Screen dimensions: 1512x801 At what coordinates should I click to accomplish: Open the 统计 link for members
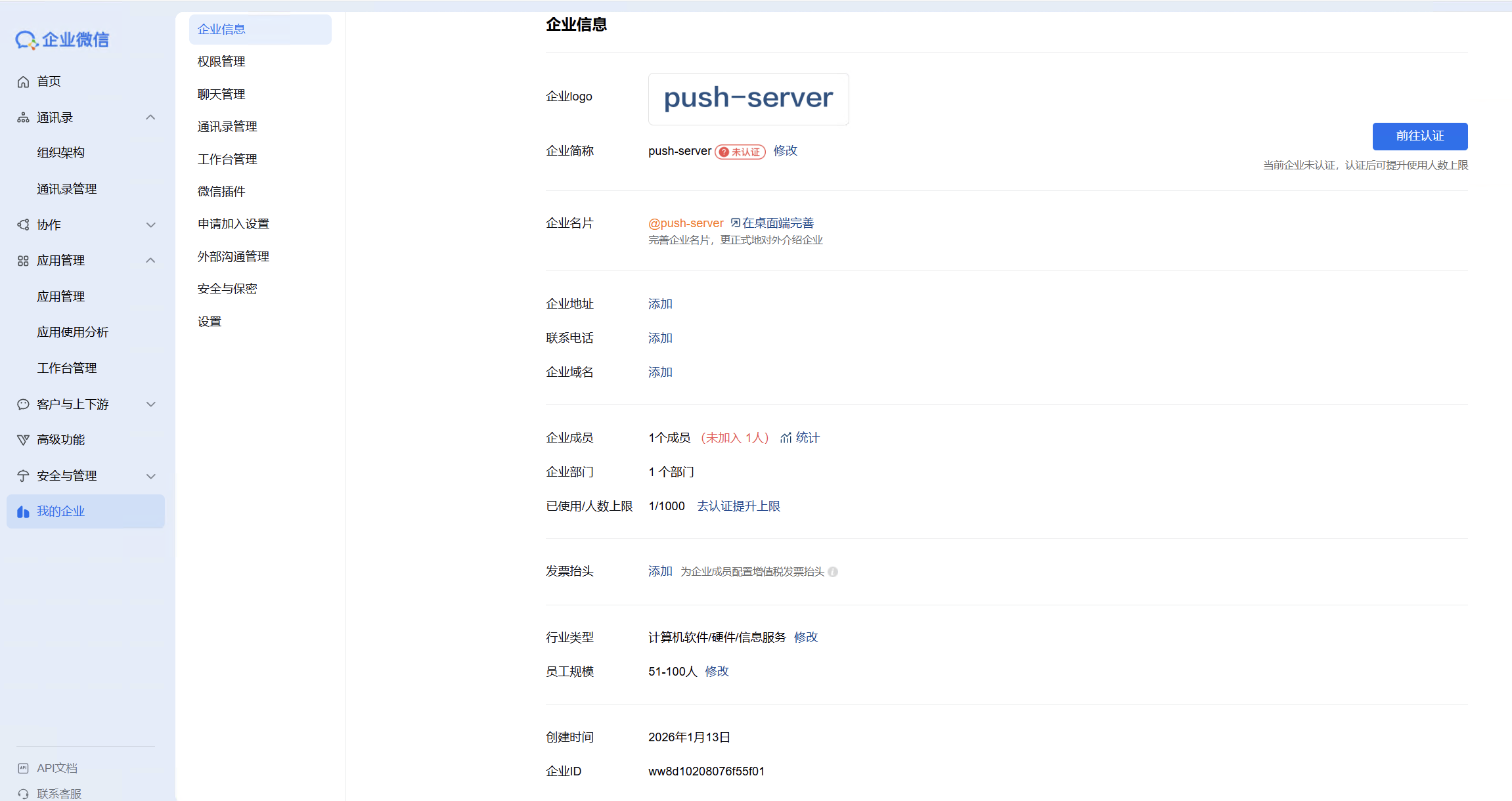(808, 438)
